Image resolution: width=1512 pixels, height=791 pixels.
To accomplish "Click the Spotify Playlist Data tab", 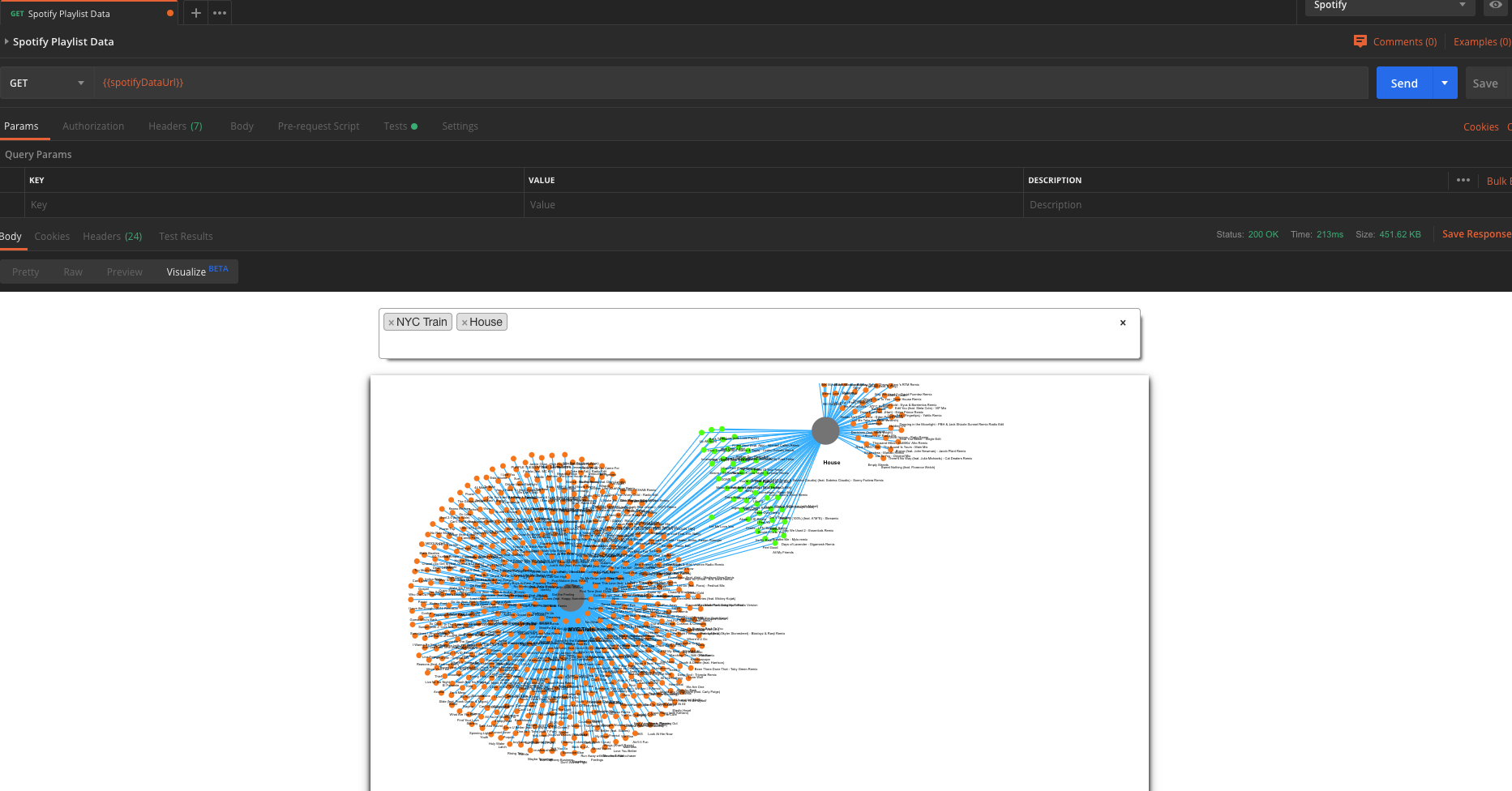I will click(88, 13).
